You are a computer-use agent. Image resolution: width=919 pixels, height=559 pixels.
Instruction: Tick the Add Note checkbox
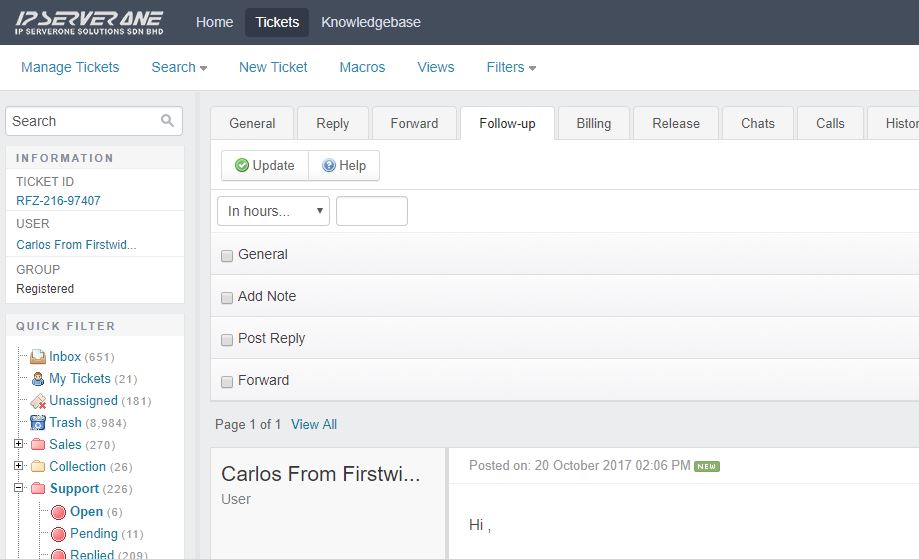(227, 297)
